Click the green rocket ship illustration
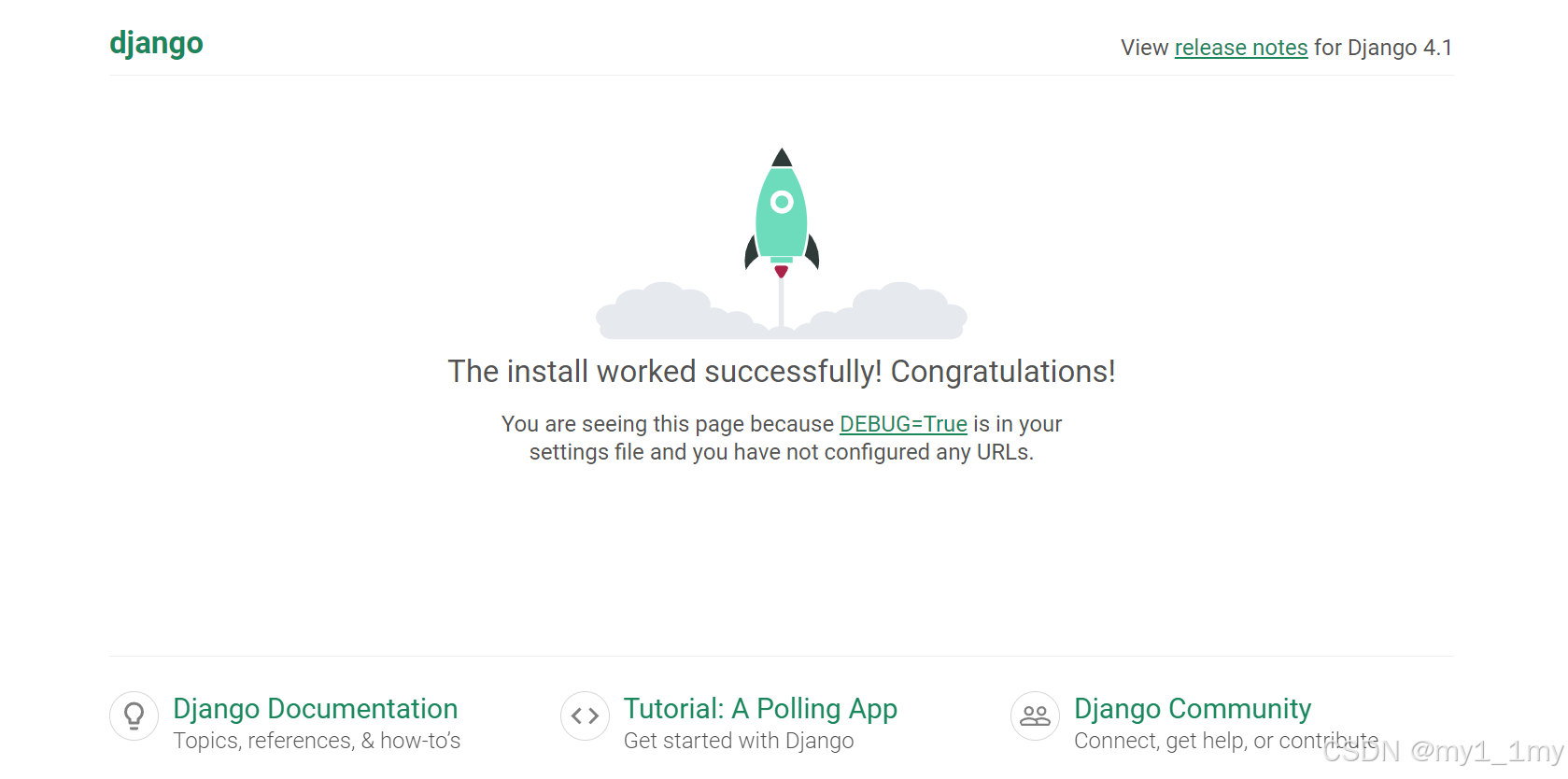 point(782,210)
